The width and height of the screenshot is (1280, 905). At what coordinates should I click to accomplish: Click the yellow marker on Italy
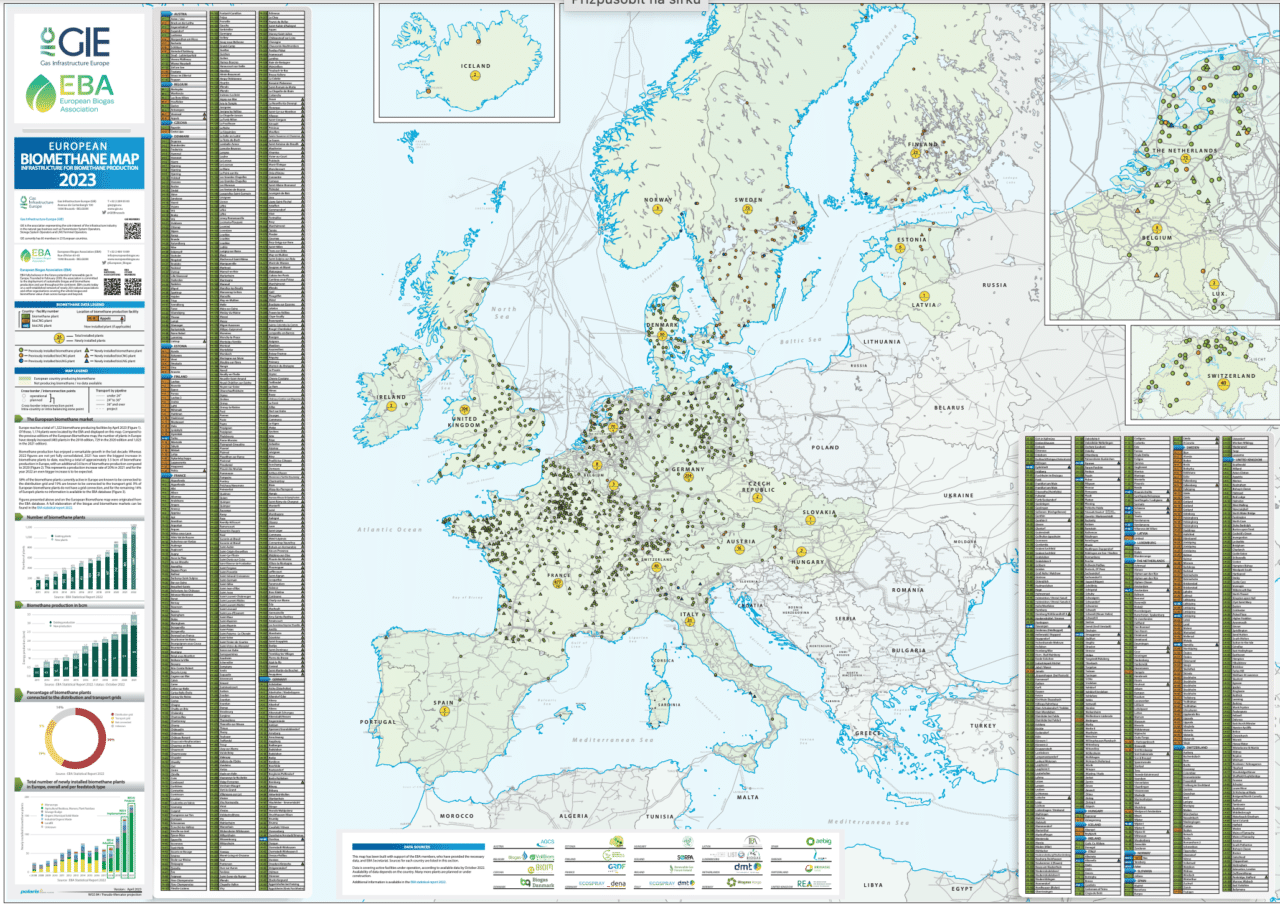(689, 621)
